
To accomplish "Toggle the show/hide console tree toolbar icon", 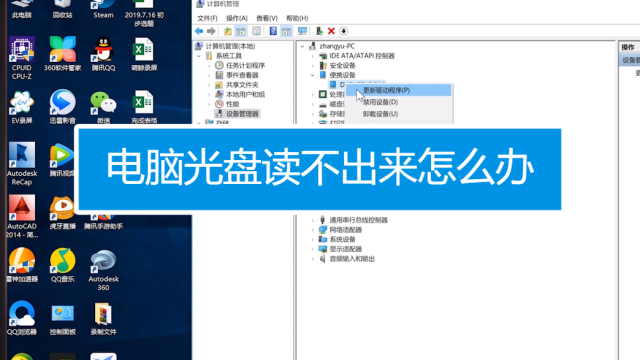I will coord(241,31).
